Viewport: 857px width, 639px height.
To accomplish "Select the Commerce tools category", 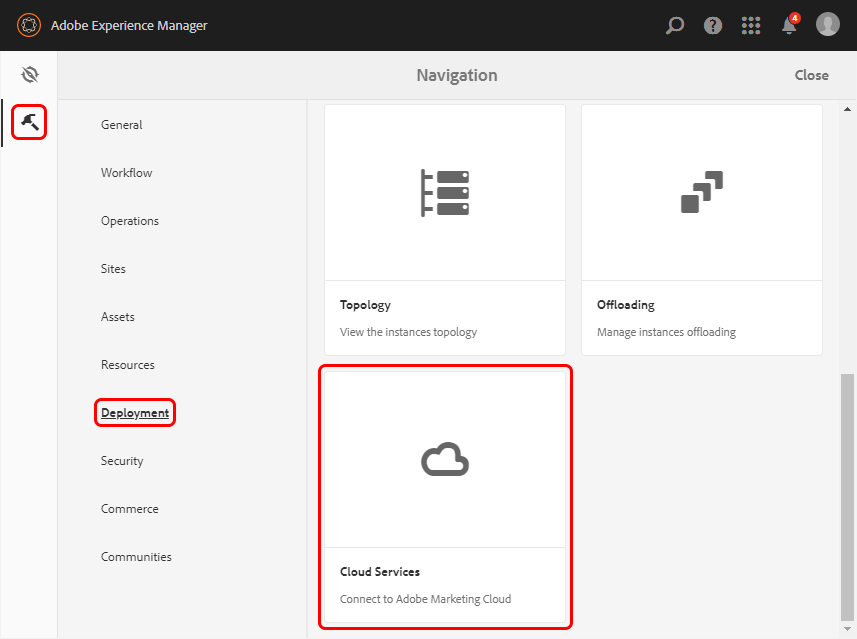I will (x=130, y=509).
